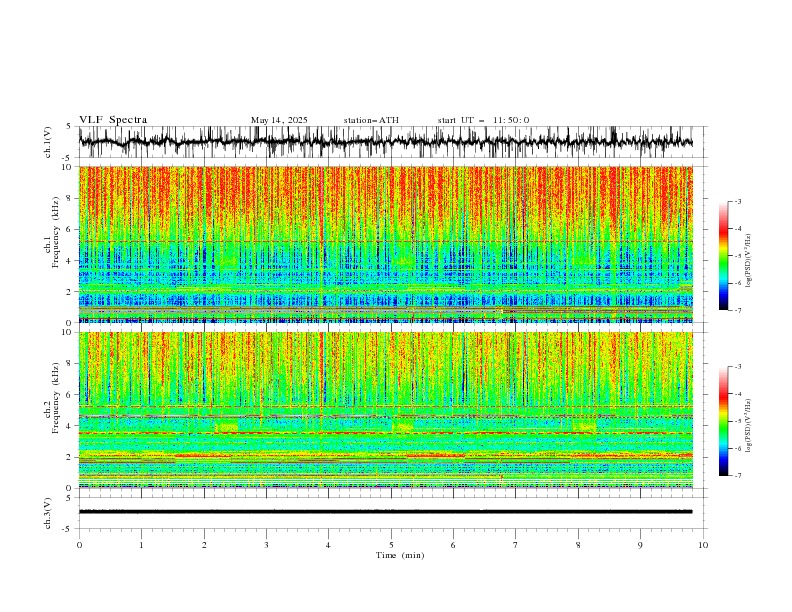Click time axis tick label "1"
This screenshot has width=792, height=612.
(x=142, y=545)
